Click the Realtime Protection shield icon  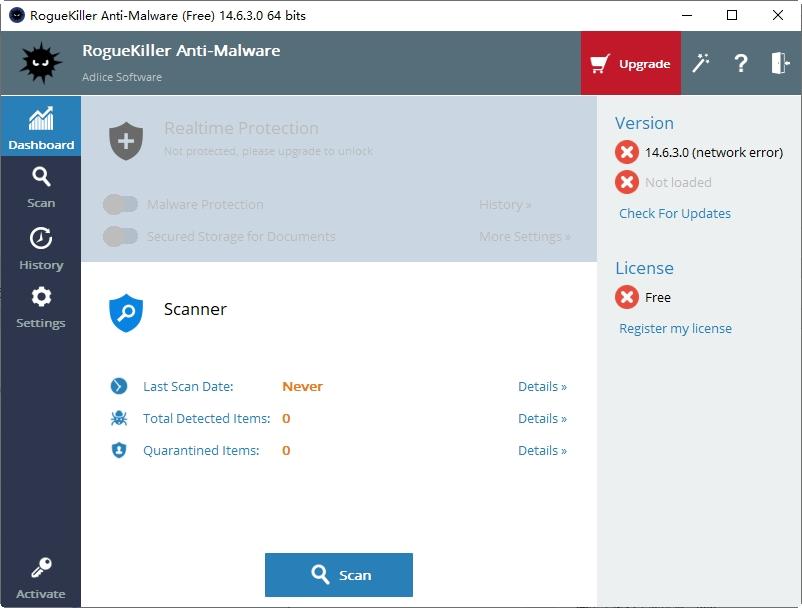pyautogui.click(x=126, y=141)
